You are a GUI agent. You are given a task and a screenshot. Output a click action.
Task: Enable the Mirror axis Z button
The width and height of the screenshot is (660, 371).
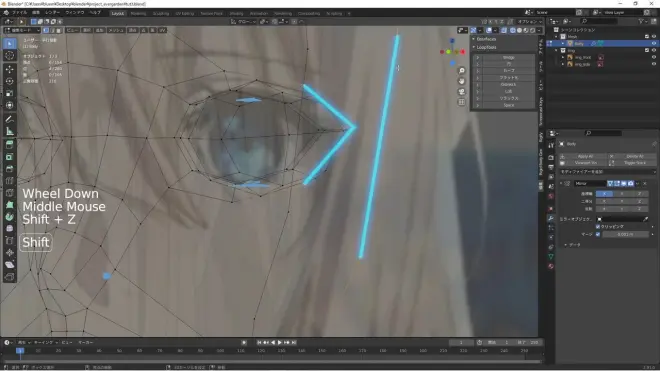click(640, 194)
